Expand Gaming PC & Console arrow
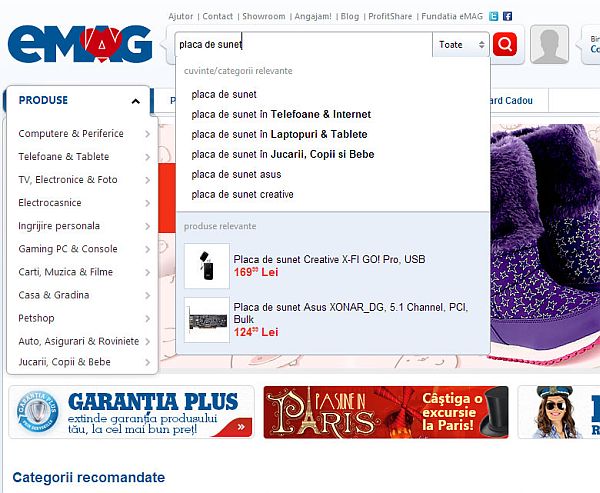Screen dimensions: 600x493 [147, 249]
